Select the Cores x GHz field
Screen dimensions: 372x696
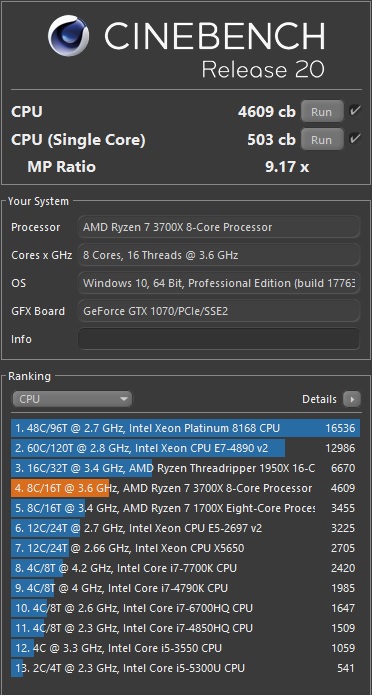pos(219,255)
